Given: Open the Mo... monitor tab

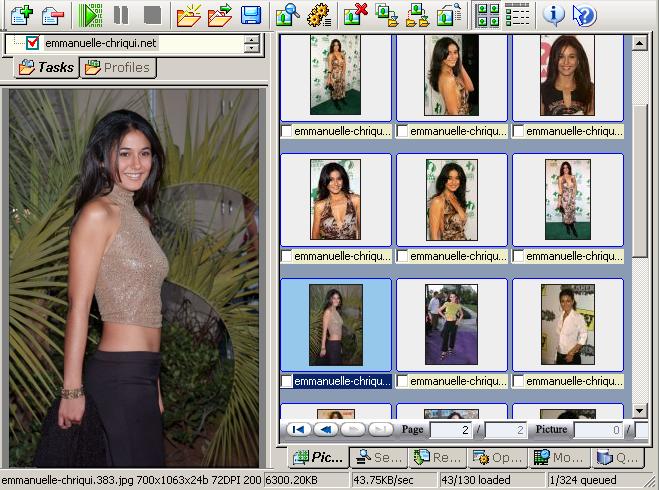Looking at the screenshot, I should [x=559, y=457].
